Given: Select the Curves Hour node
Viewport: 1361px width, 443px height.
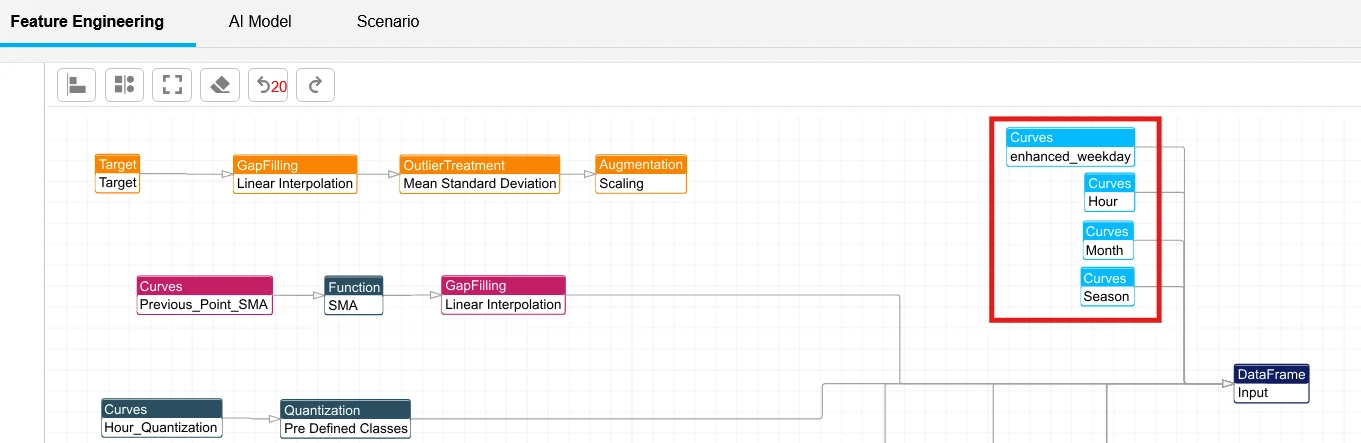Looking at the screenshot, I should 1110,192.
